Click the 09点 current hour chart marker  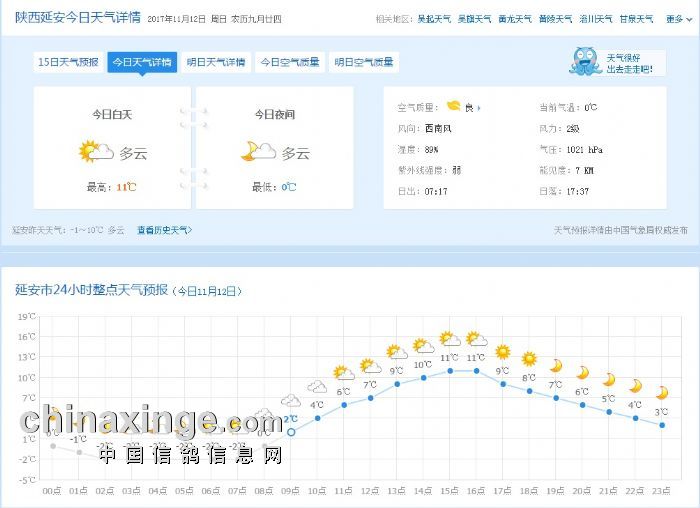click(291, 432)
